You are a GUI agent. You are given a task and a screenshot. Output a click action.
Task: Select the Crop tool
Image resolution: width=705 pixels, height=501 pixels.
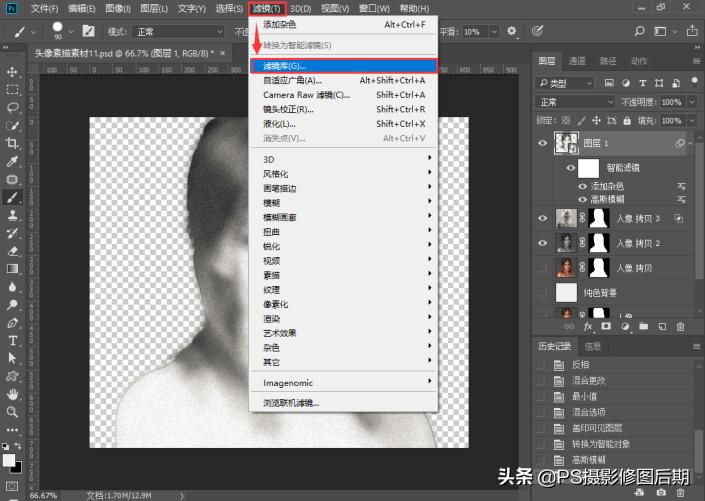pos(12,143)
